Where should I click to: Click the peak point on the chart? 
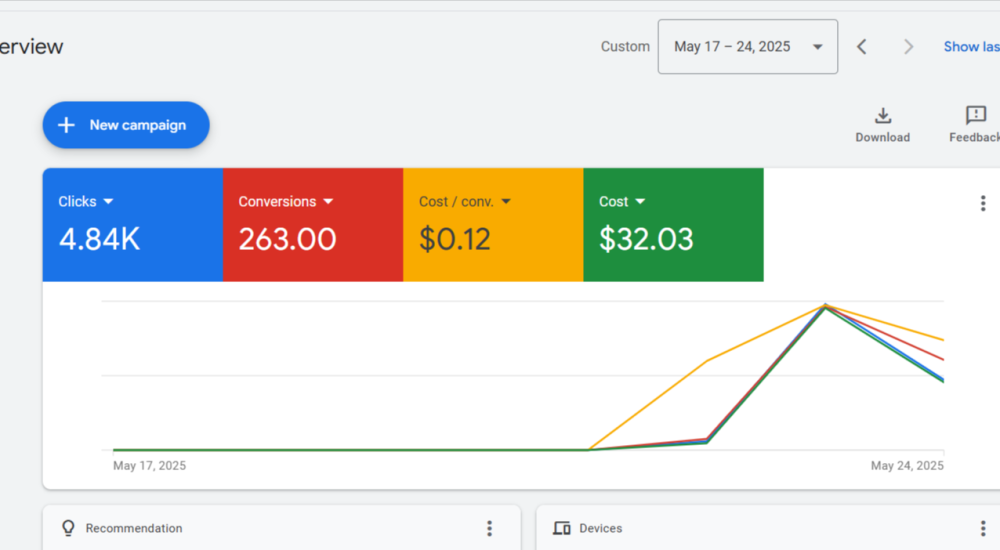tap(825, 305)
